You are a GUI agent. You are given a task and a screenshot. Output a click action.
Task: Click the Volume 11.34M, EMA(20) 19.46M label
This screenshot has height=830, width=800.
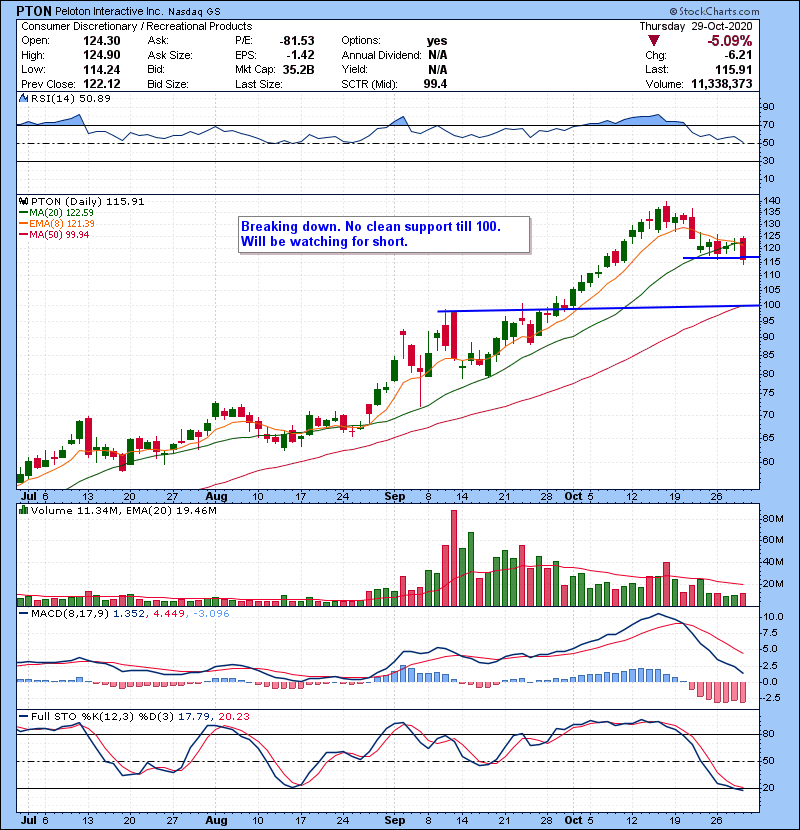pos(123,511)
